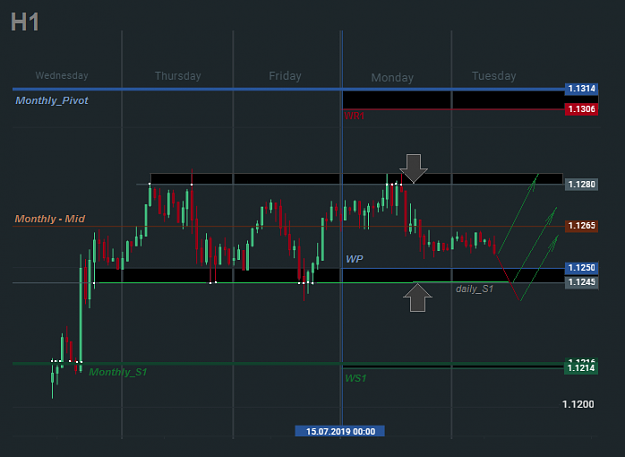
Task: Click the 1.1314 price tag
Action: pyautogui.click(x=581, y=88)
